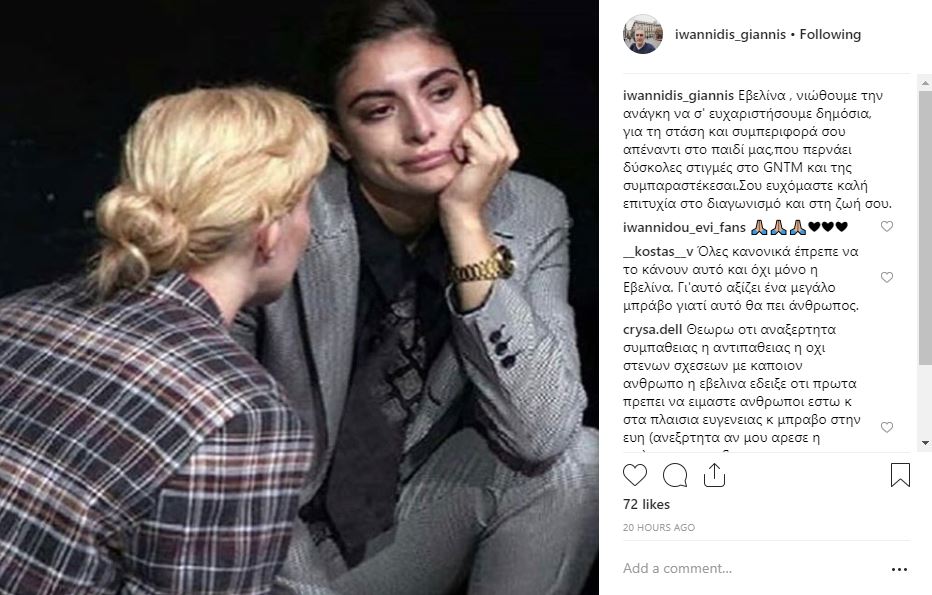Open iwannidou_evi_fans commenter profile

tap(684, 227)
